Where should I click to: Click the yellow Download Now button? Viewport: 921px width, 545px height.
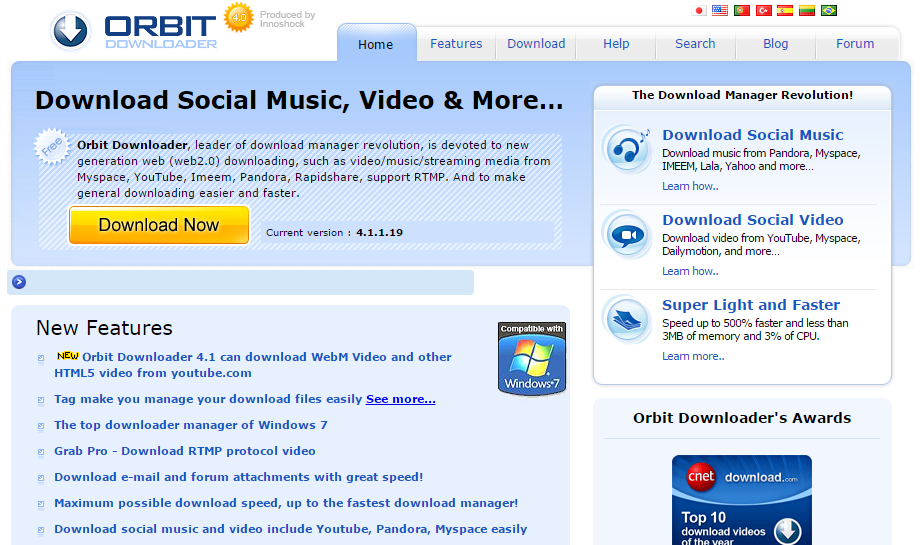(159, 225)
